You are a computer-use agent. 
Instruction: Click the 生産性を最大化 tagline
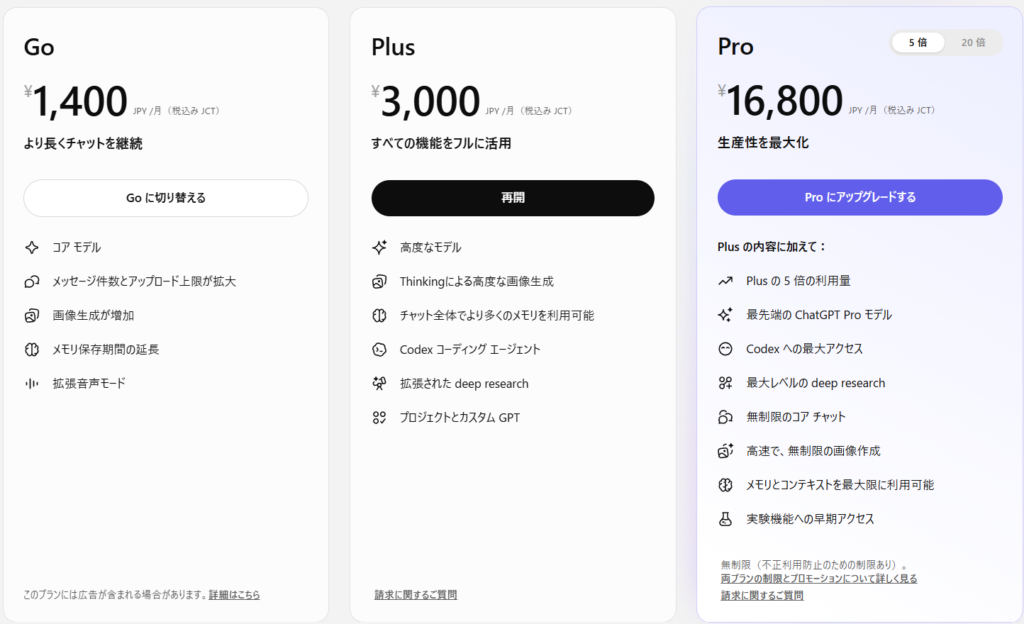[763, 143]
